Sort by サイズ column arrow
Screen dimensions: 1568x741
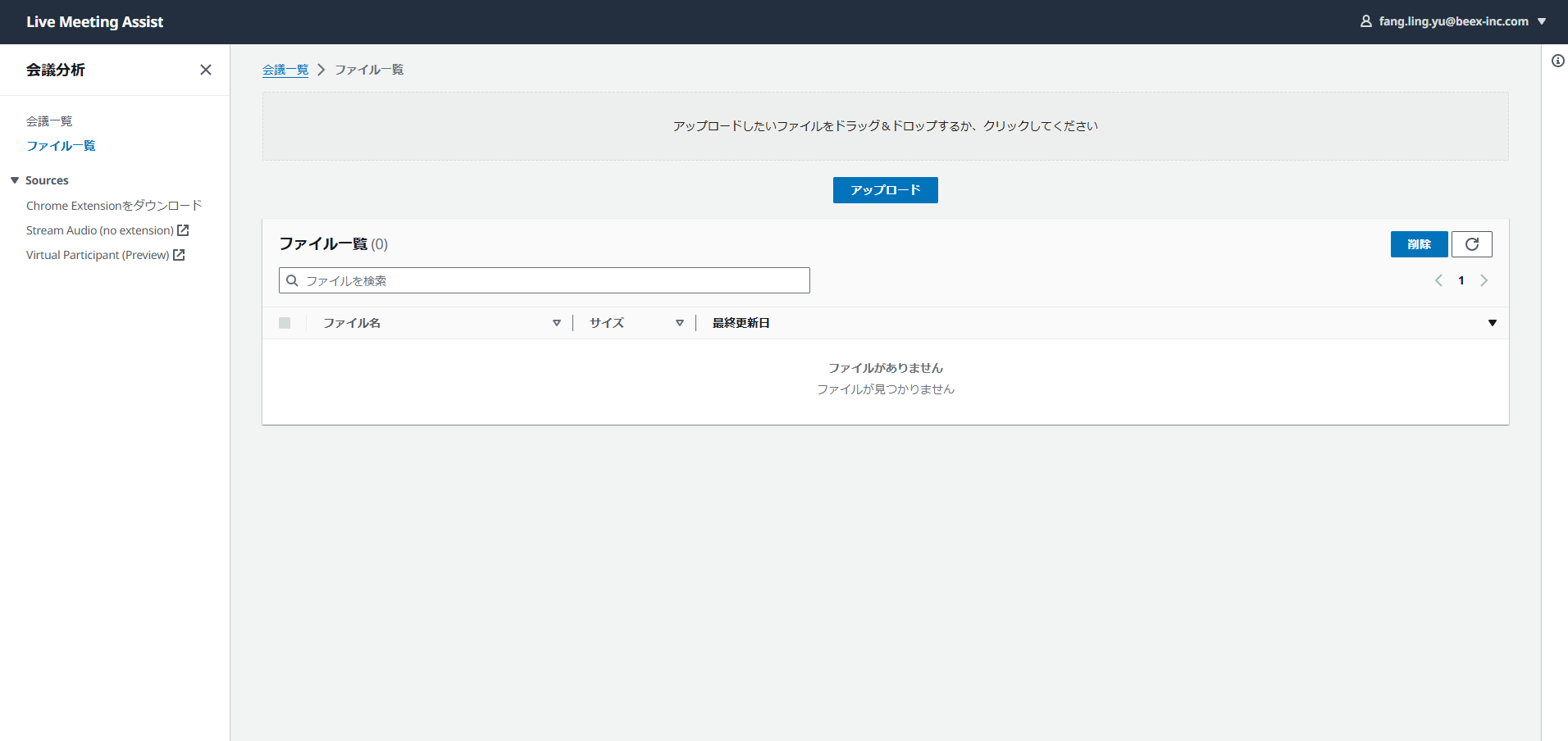[x=680, y=323]
